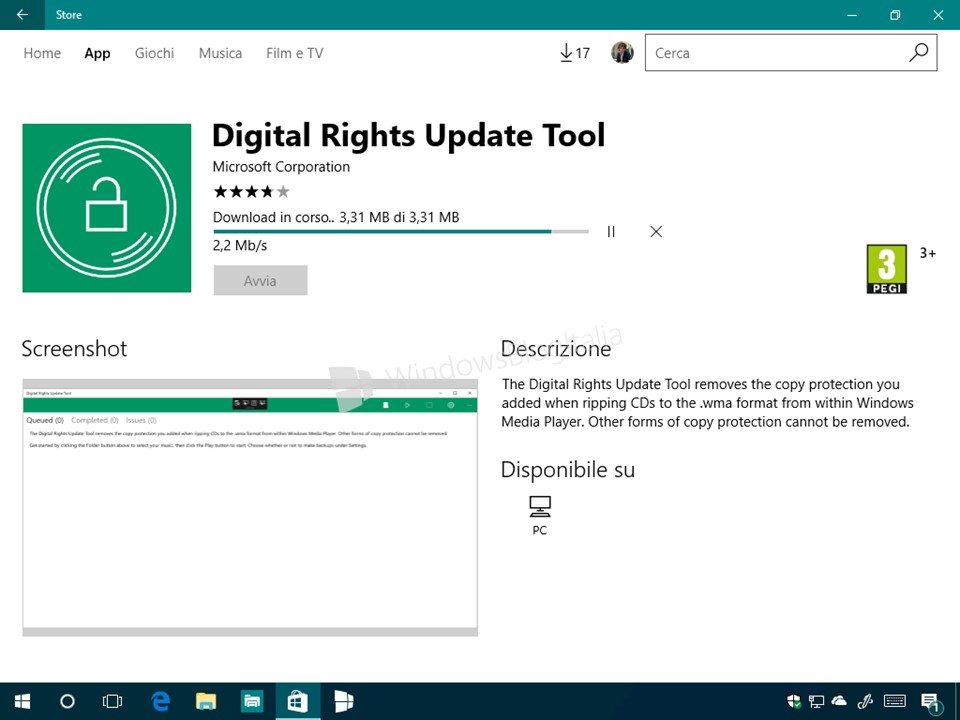Minimize the Store window
This screenshot has height=720, width=960.
click(x=852, y=15)
